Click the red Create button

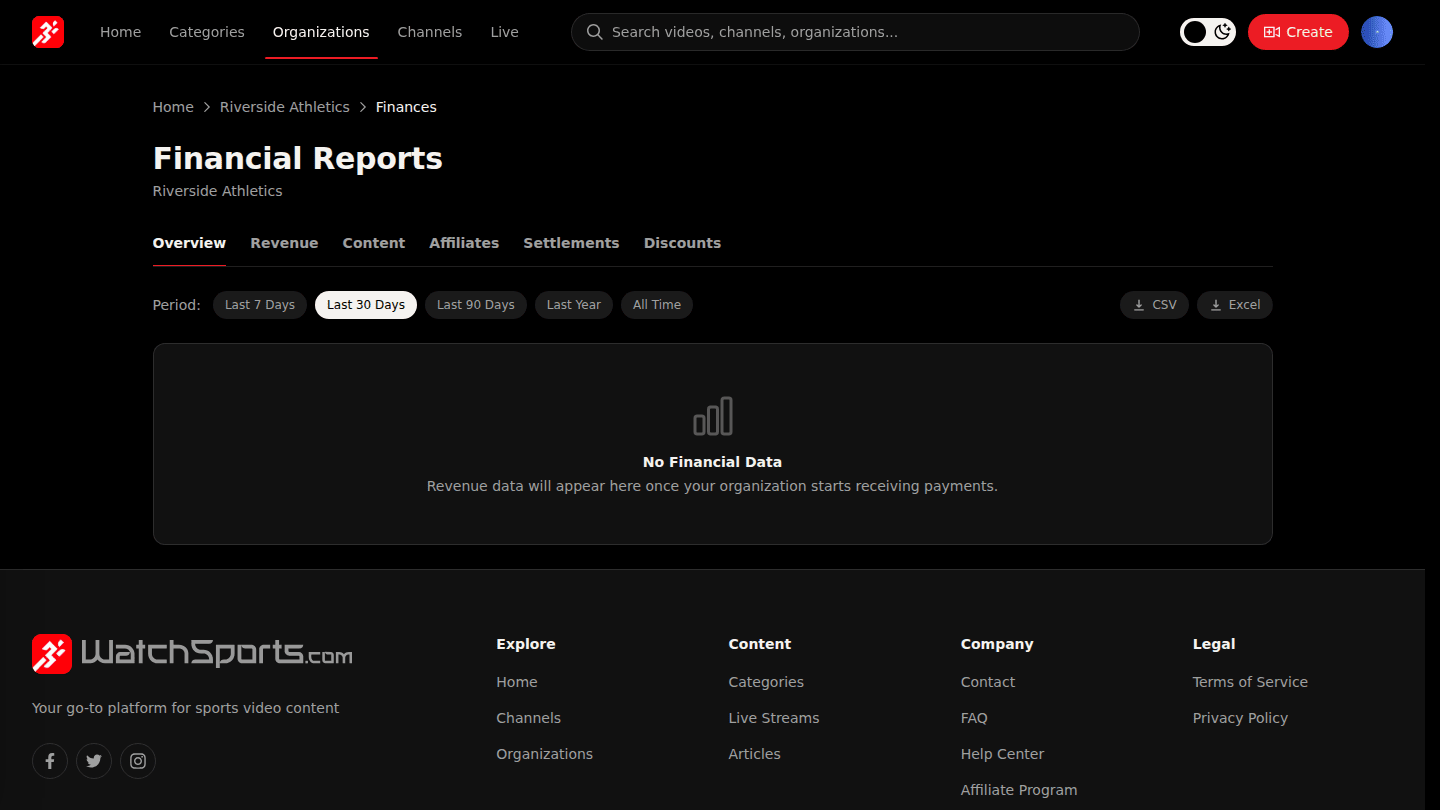[1298, 32]
